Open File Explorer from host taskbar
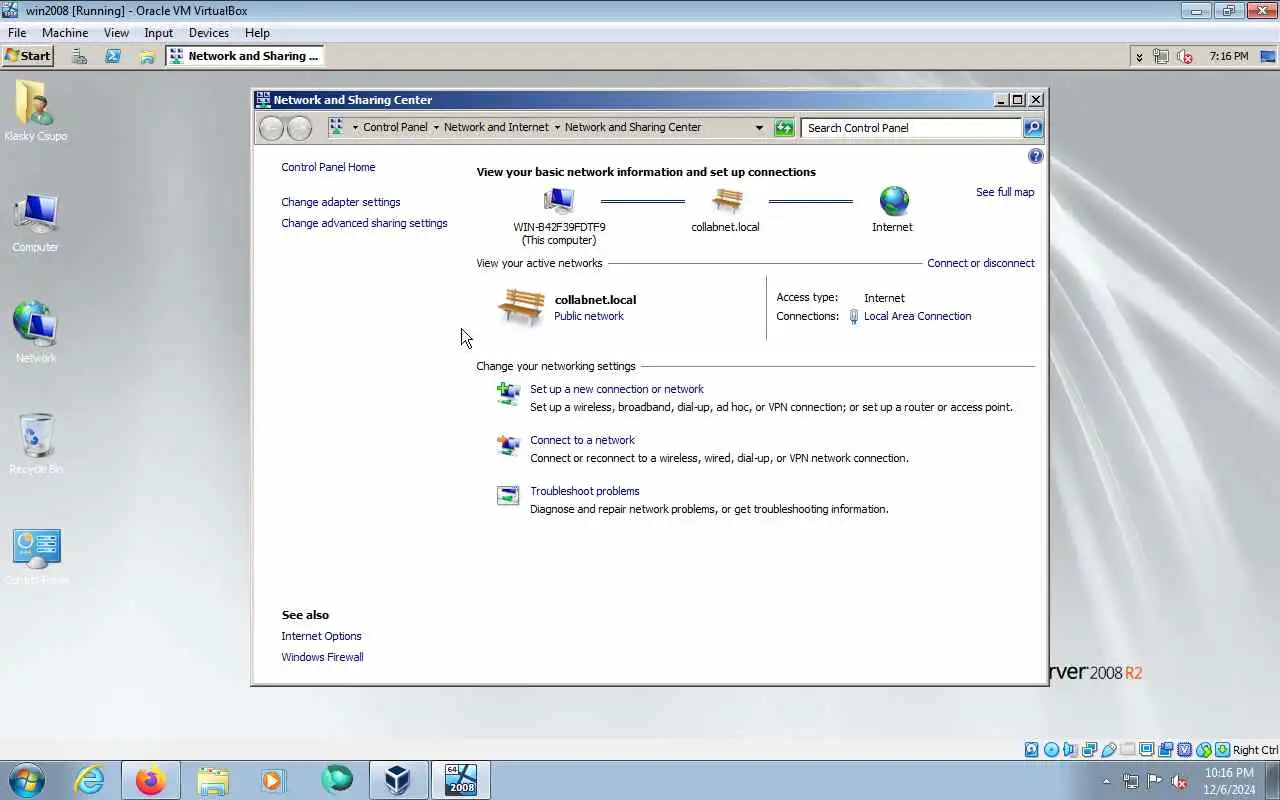 coord(213,780)
